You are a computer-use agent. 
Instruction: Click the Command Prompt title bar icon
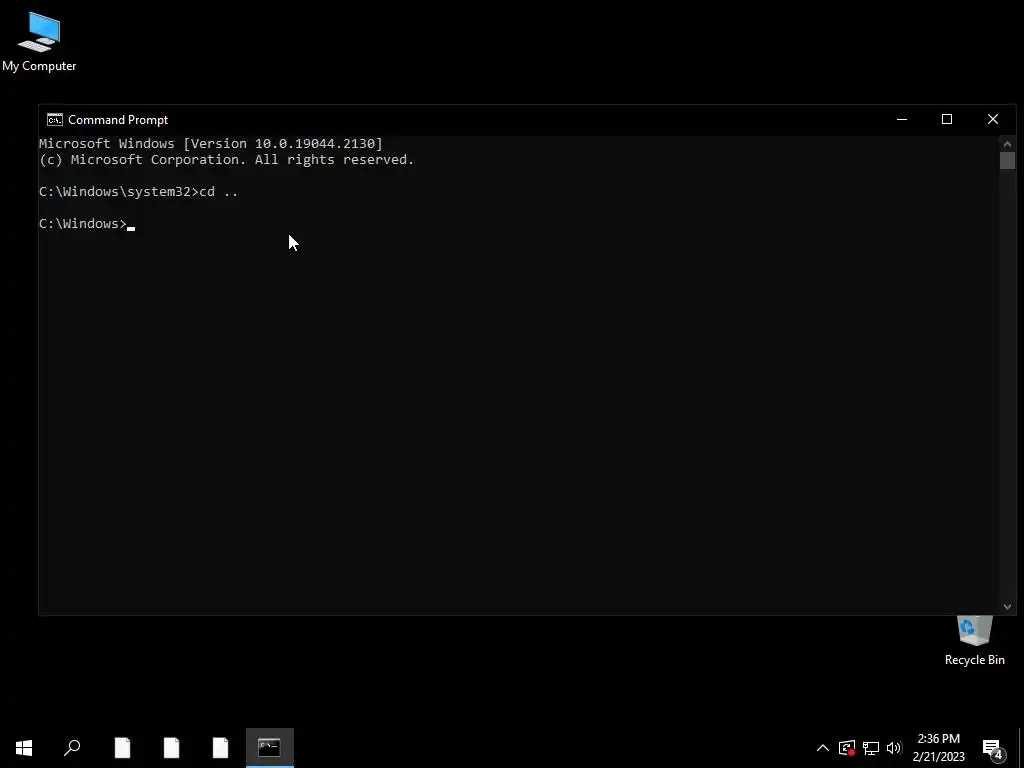[55, 120]
